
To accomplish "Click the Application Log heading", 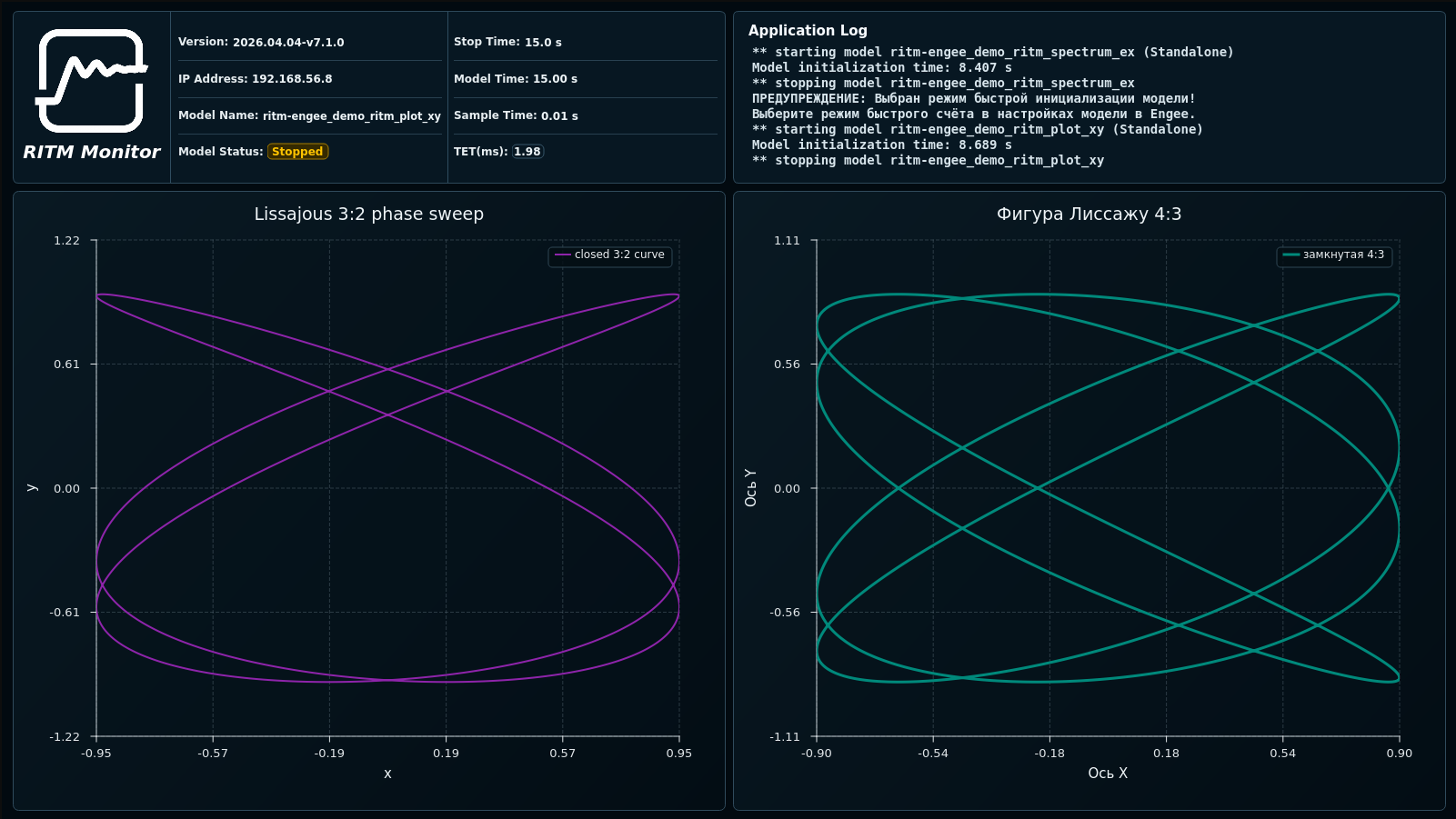I will coord(808,31).
